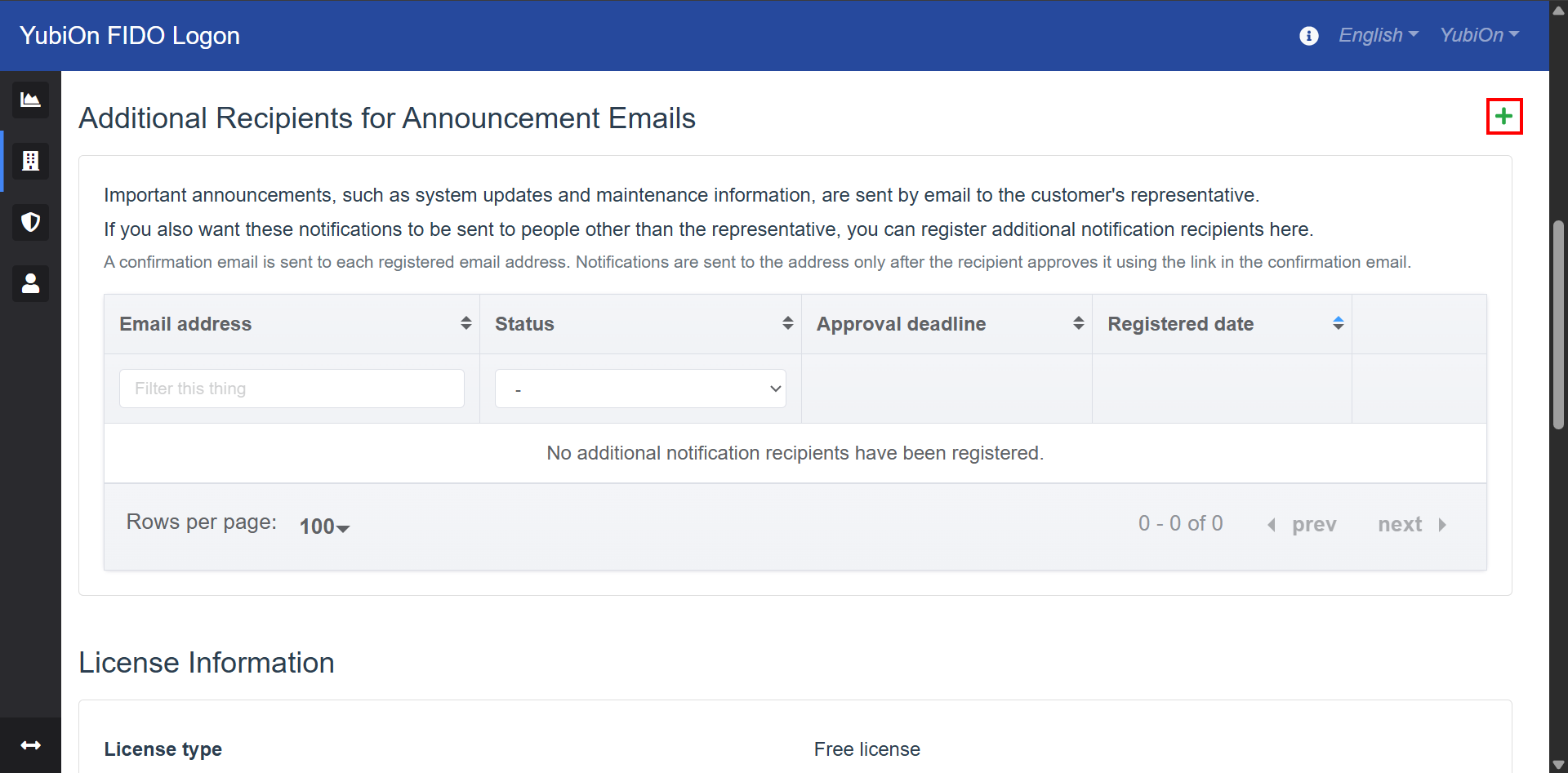The image size is (1568, 773).
Task: Go to next page of recipients
Action: tap(1412, 524)
